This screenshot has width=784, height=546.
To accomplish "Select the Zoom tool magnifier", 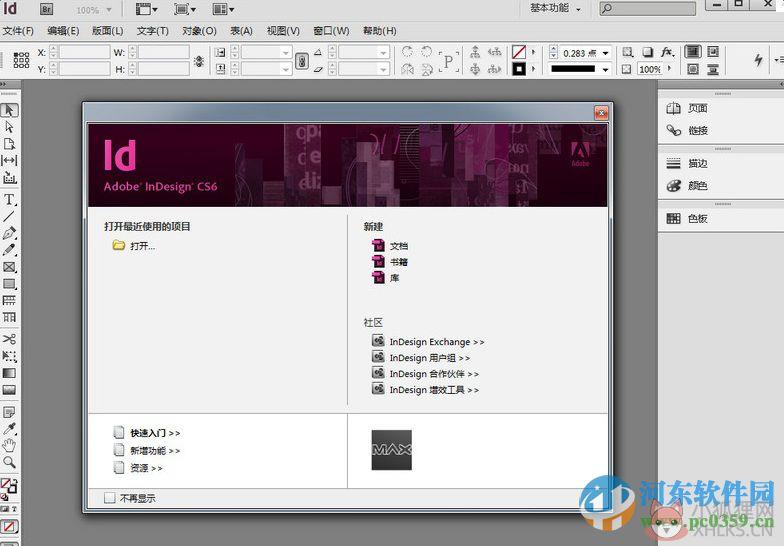I will (x=9, y=462).
